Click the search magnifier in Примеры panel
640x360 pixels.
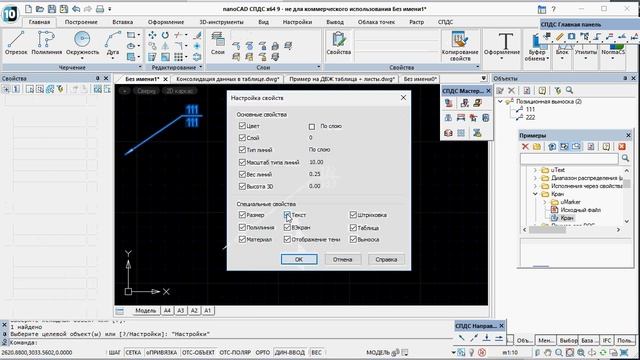pyautogui.click(x=625, y=158)
